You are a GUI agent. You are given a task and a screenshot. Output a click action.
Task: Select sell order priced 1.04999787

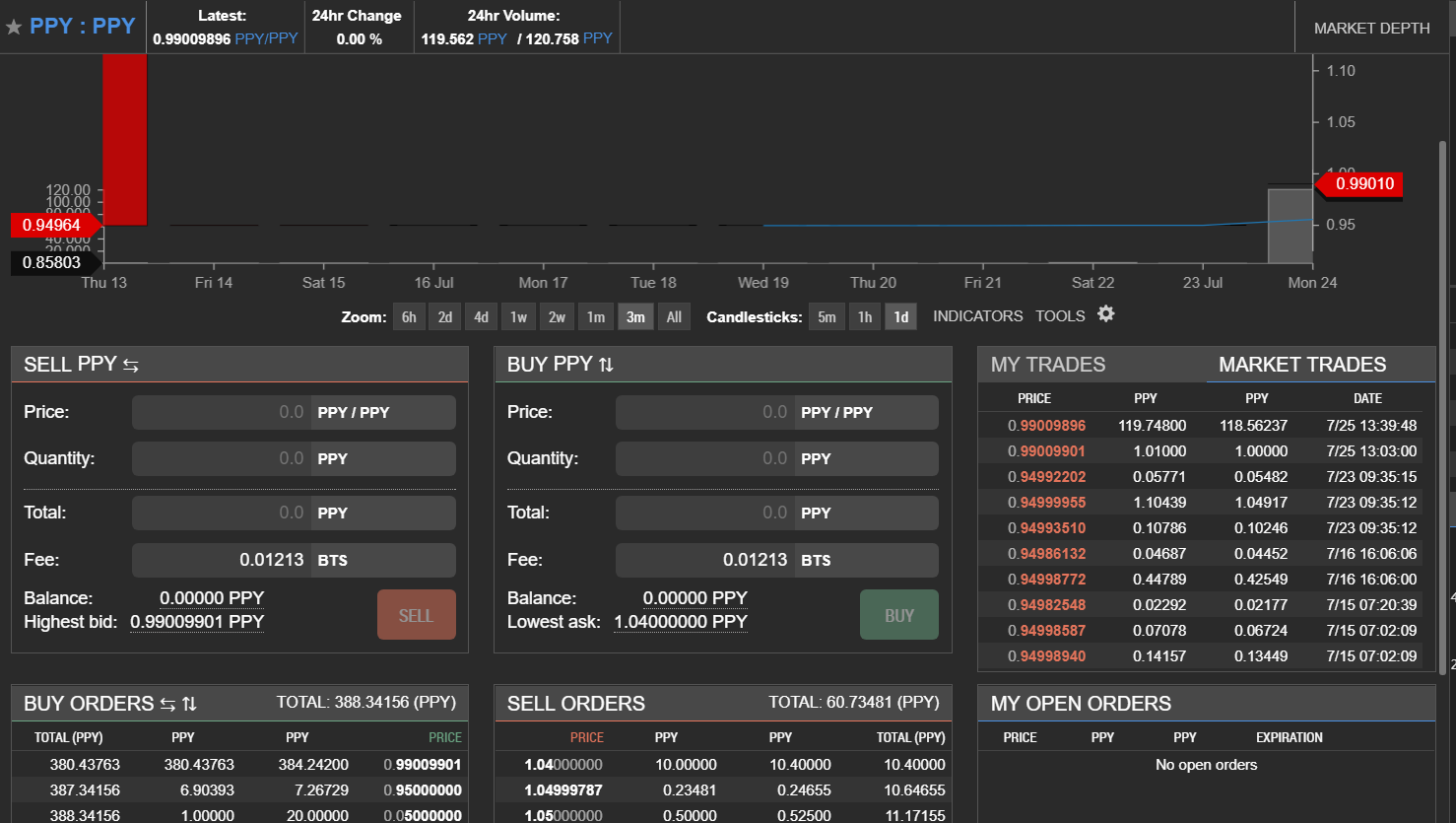coord(723,790)
